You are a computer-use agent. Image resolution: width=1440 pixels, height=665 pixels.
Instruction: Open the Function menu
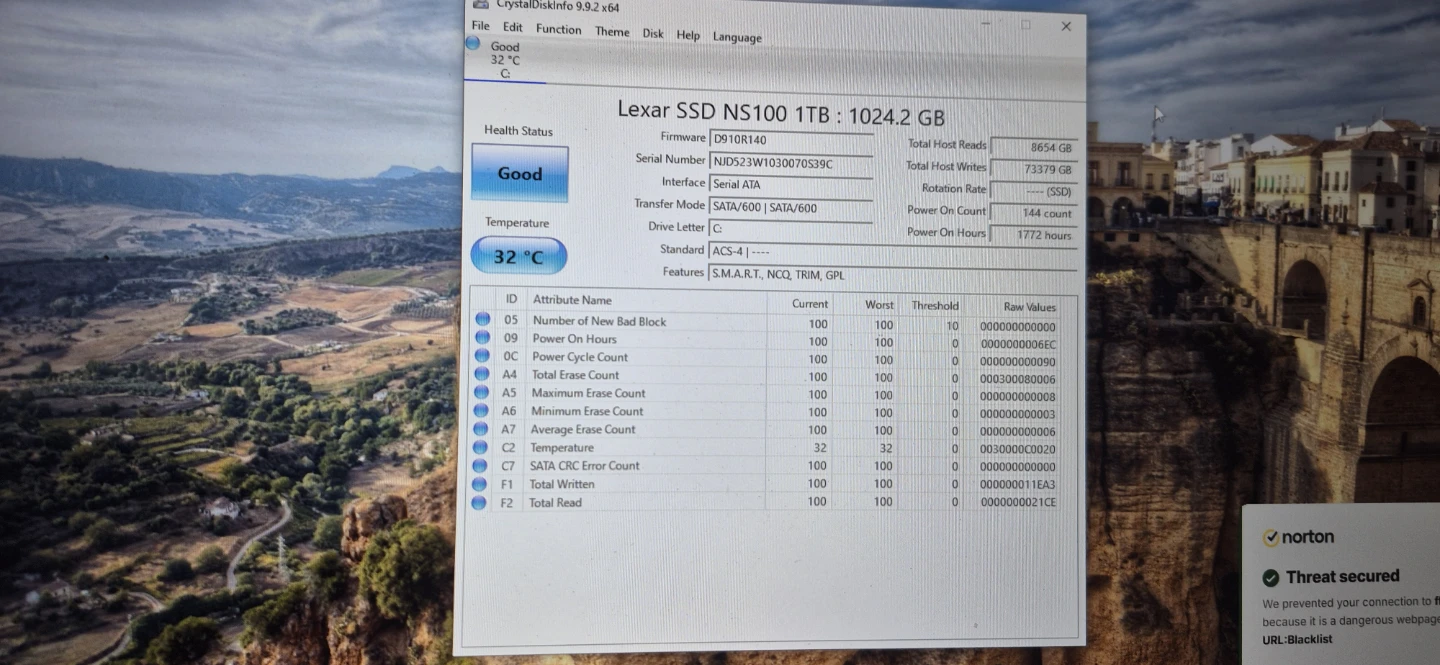[558, 29]
